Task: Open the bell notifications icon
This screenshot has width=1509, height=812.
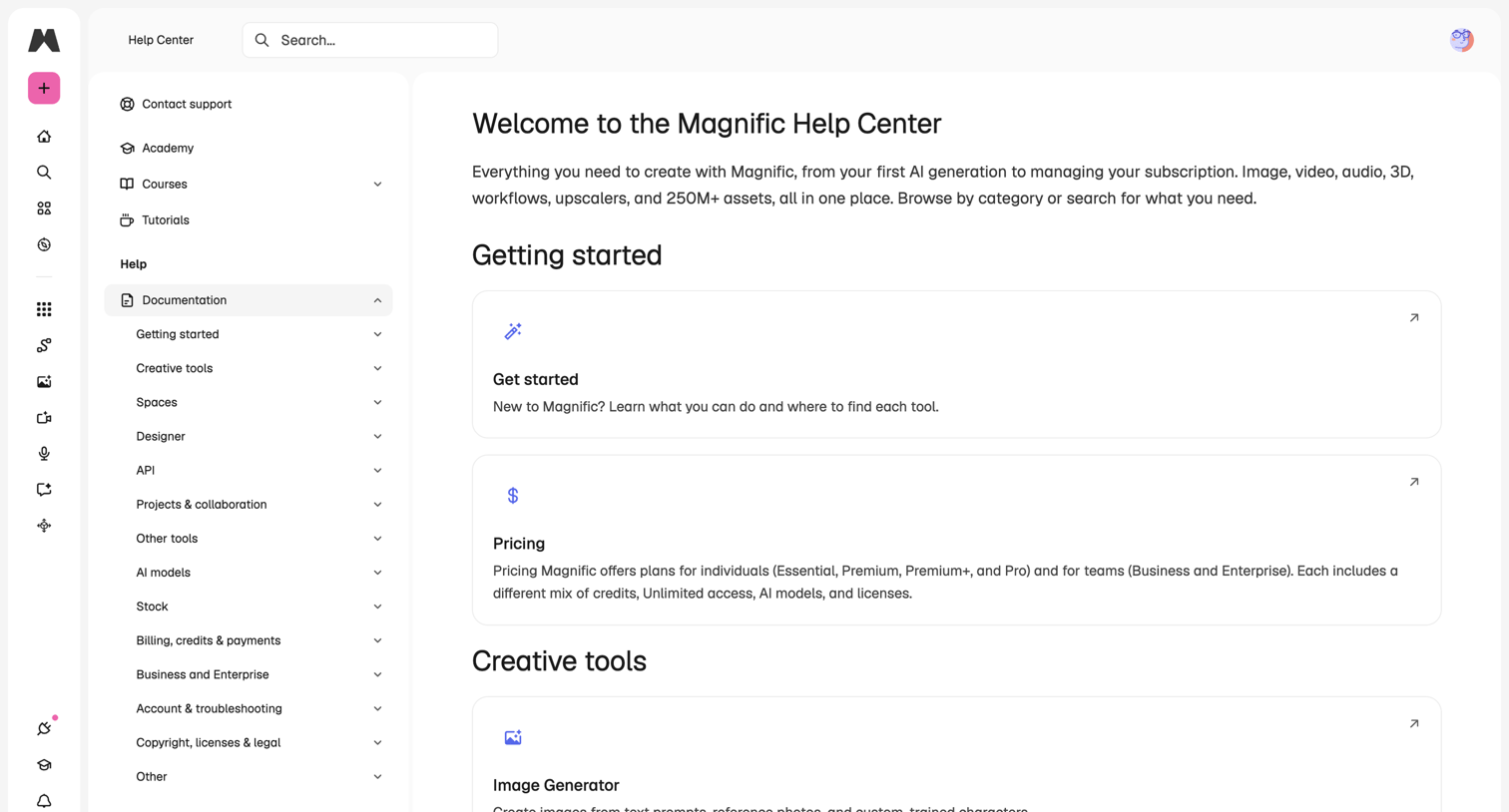Action: tap(44, 801)
